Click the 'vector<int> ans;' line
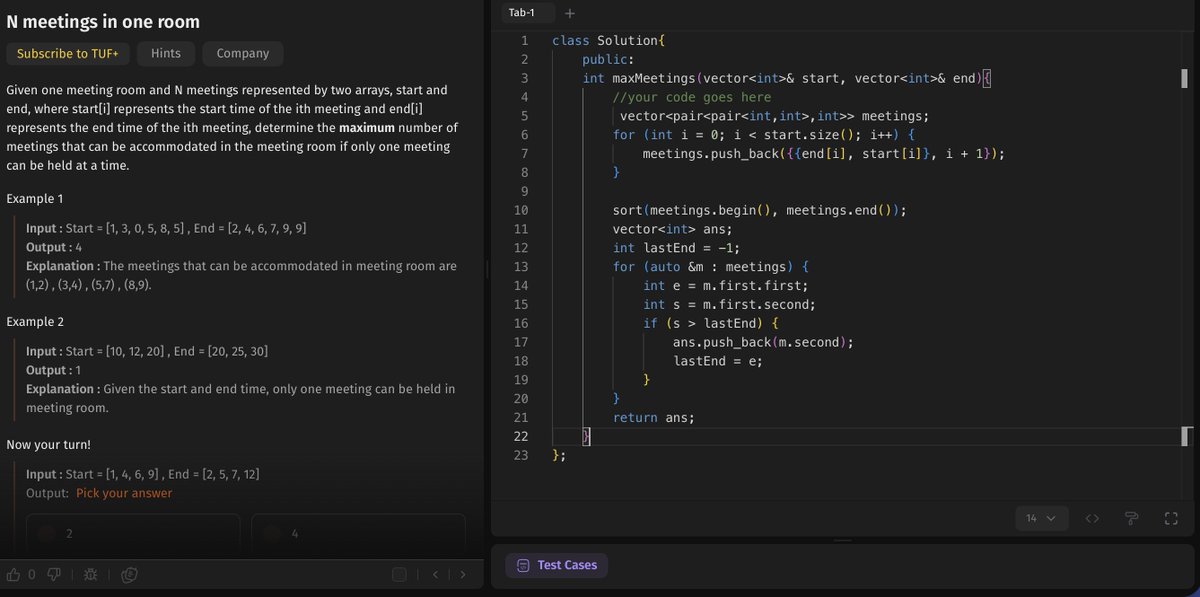1200x597 pixels. 672,229
